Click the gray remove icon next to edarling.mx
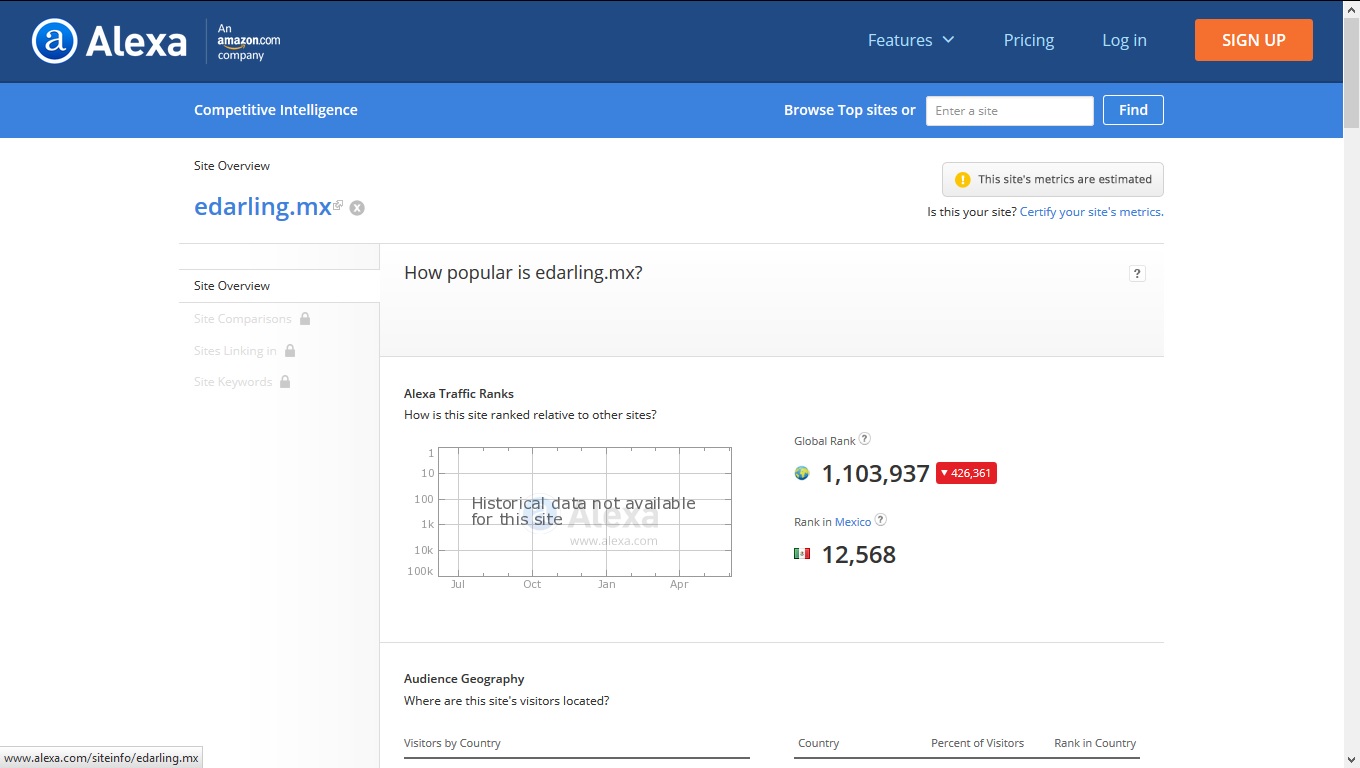This screenshot has height=768, width=1360. (x=357, y=208)
